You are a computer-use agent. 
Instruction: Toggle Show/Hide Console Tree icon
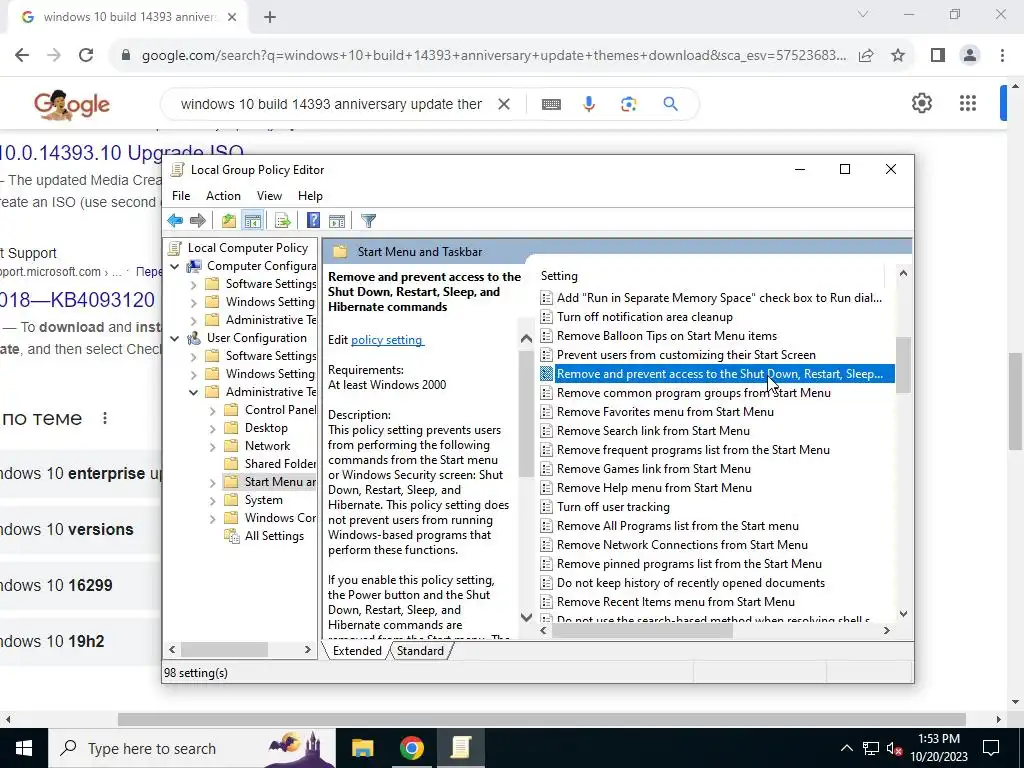coord(252,221)
